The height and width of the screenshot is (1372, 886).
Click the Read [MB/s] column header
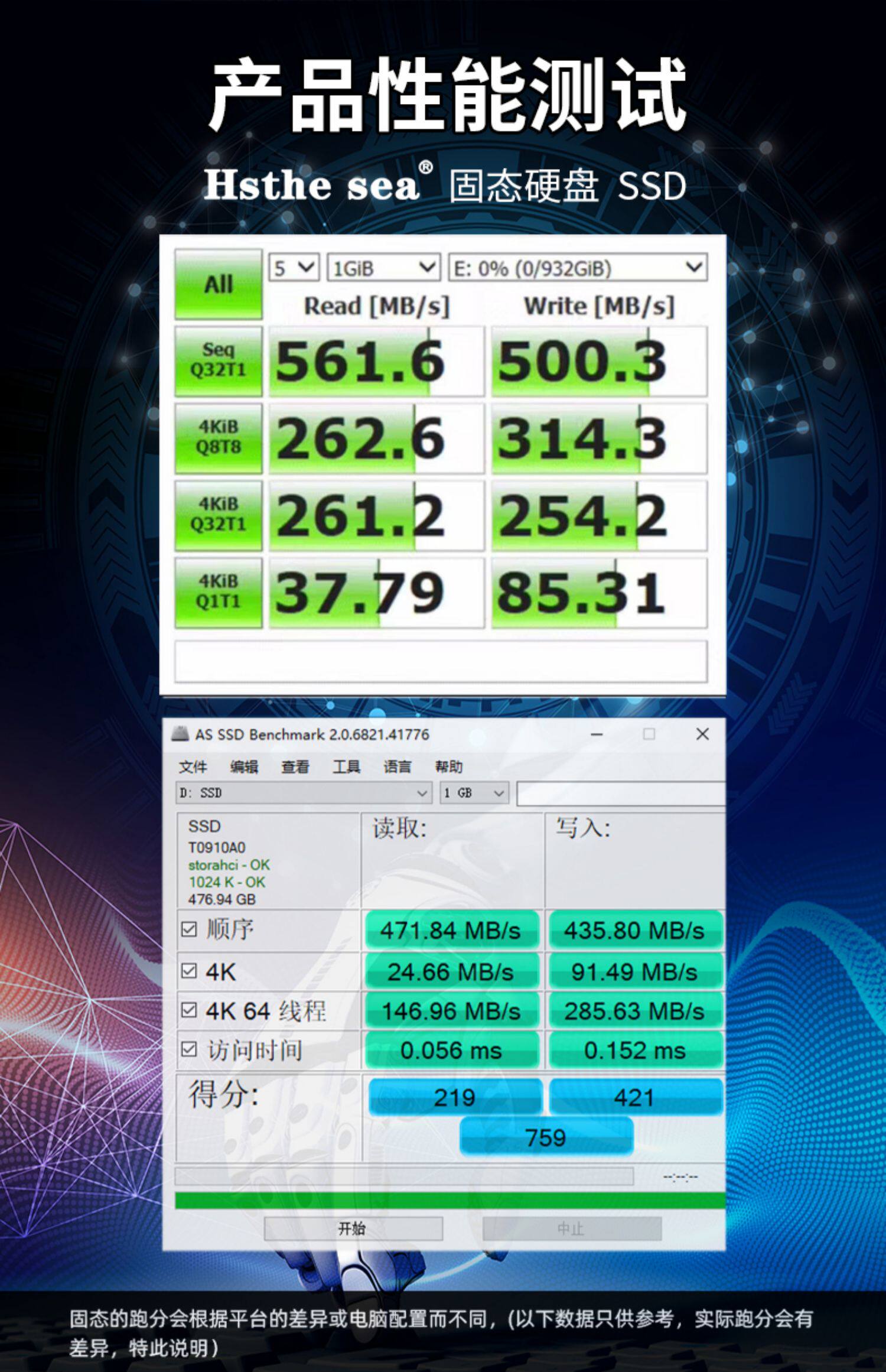(x=377, y=306)
